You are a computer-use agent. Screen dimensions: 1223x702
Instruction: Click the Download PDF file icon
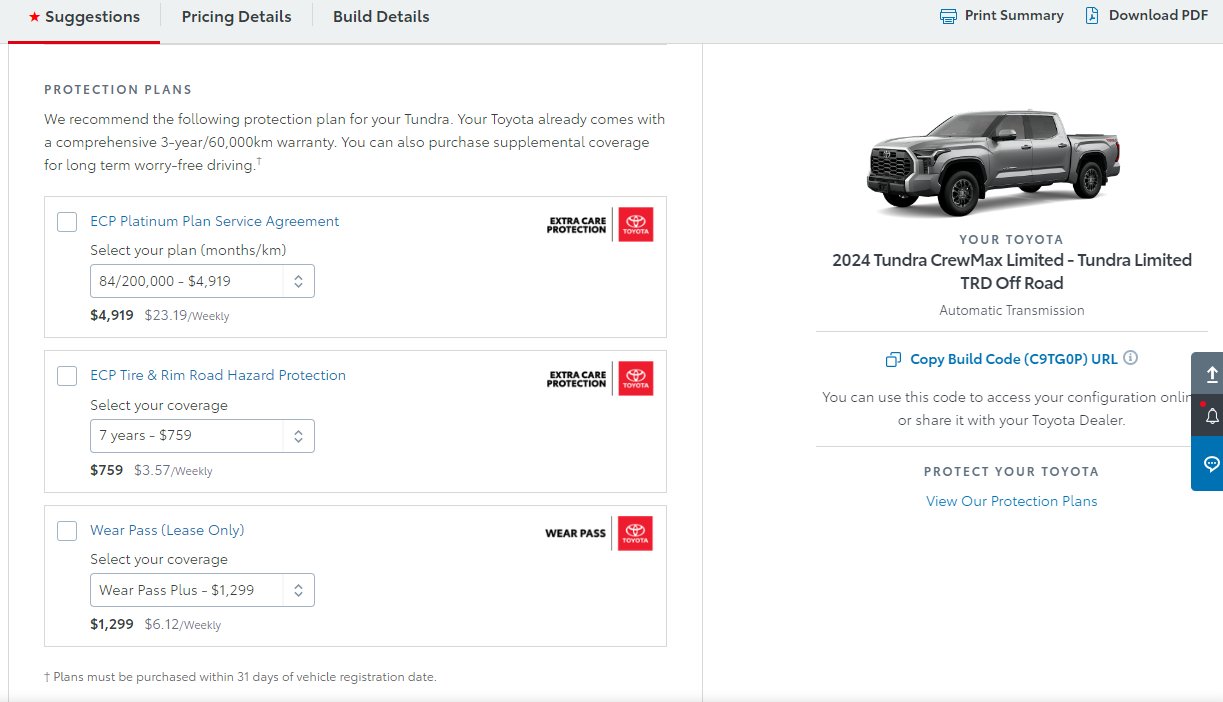[1092, 16]
